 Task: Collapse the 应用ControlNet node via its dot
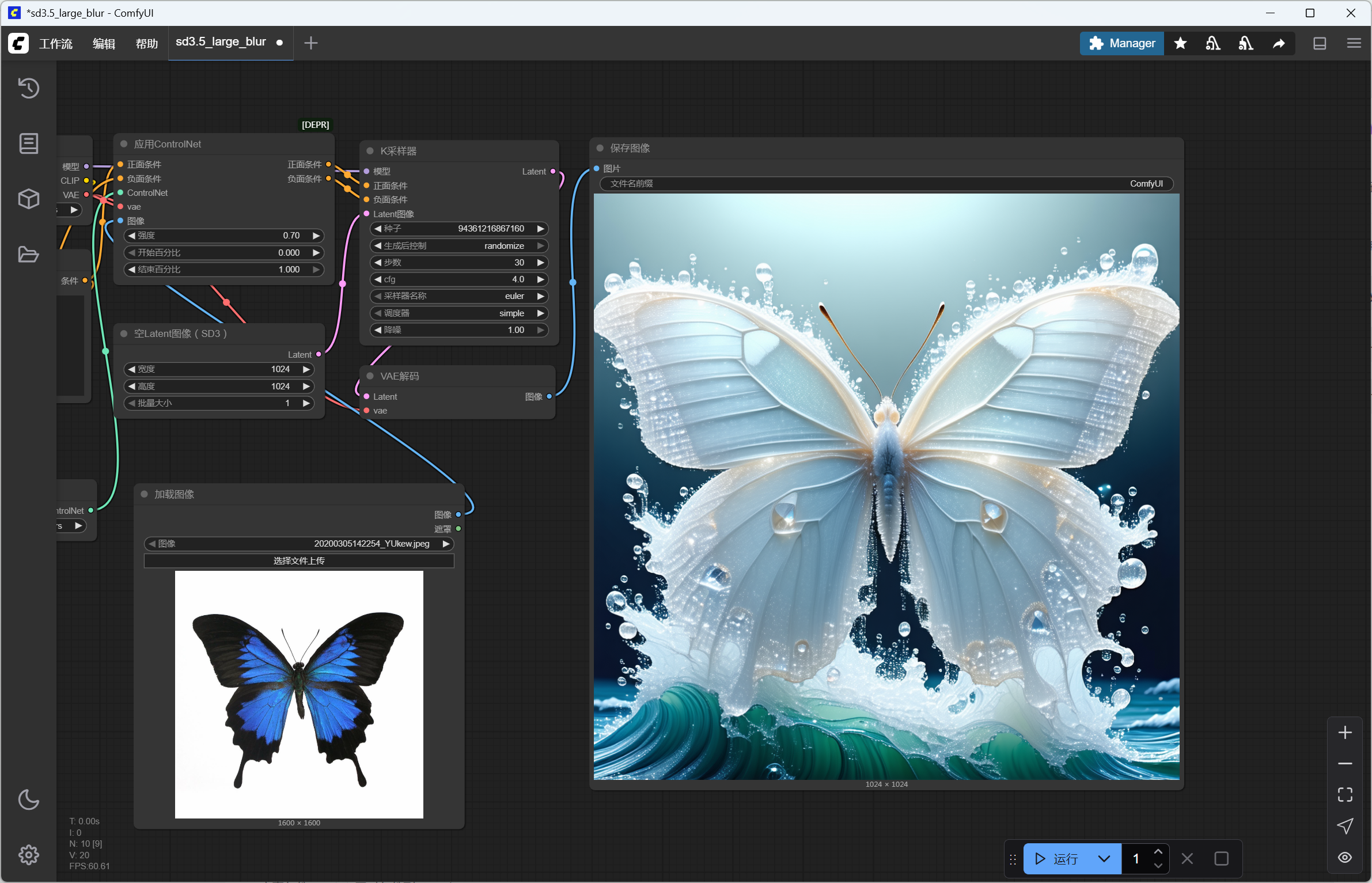point(124,144)
